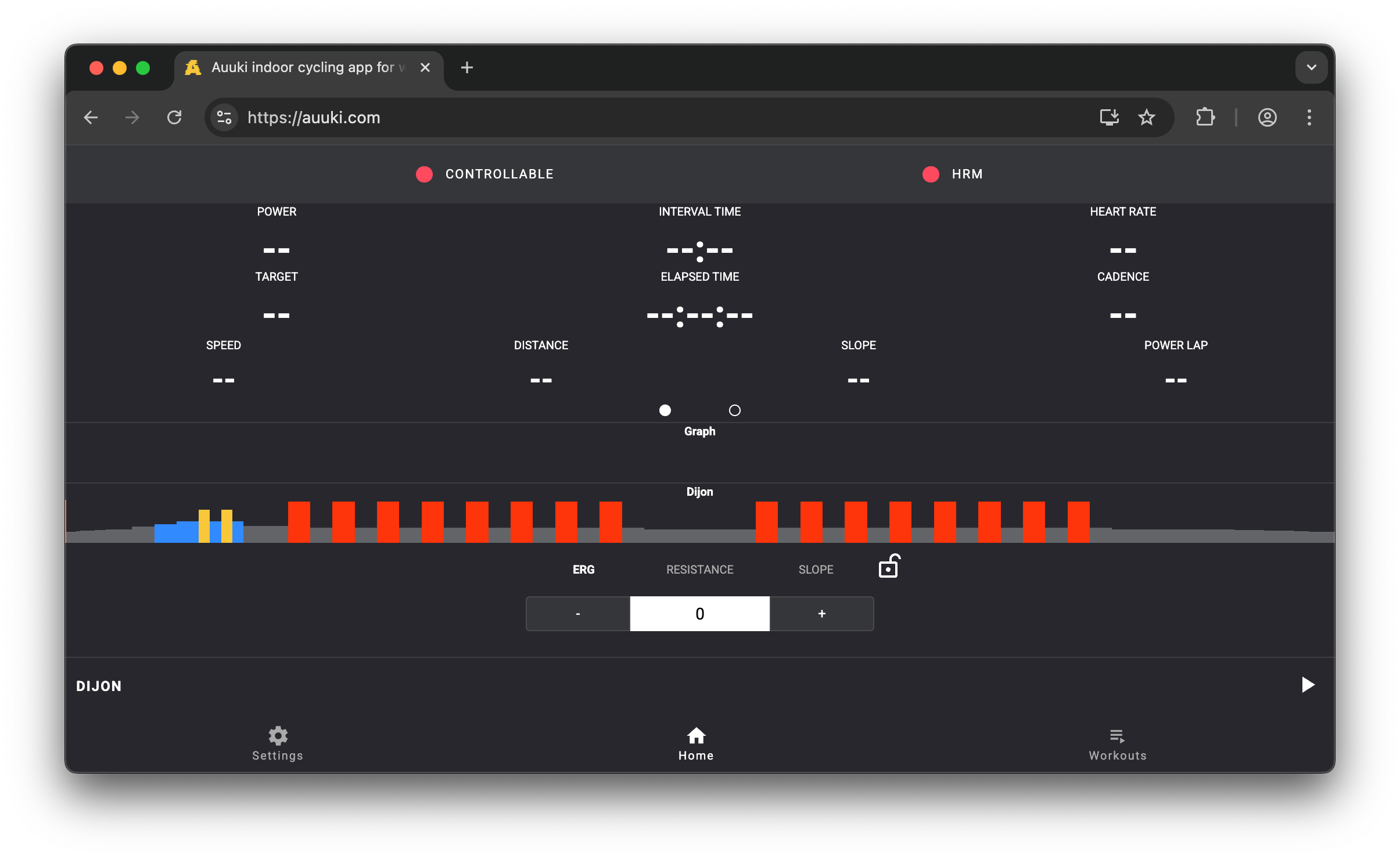Open the new tab plus button
This screenshot has width=1400, height=859.
click(466, 67)
